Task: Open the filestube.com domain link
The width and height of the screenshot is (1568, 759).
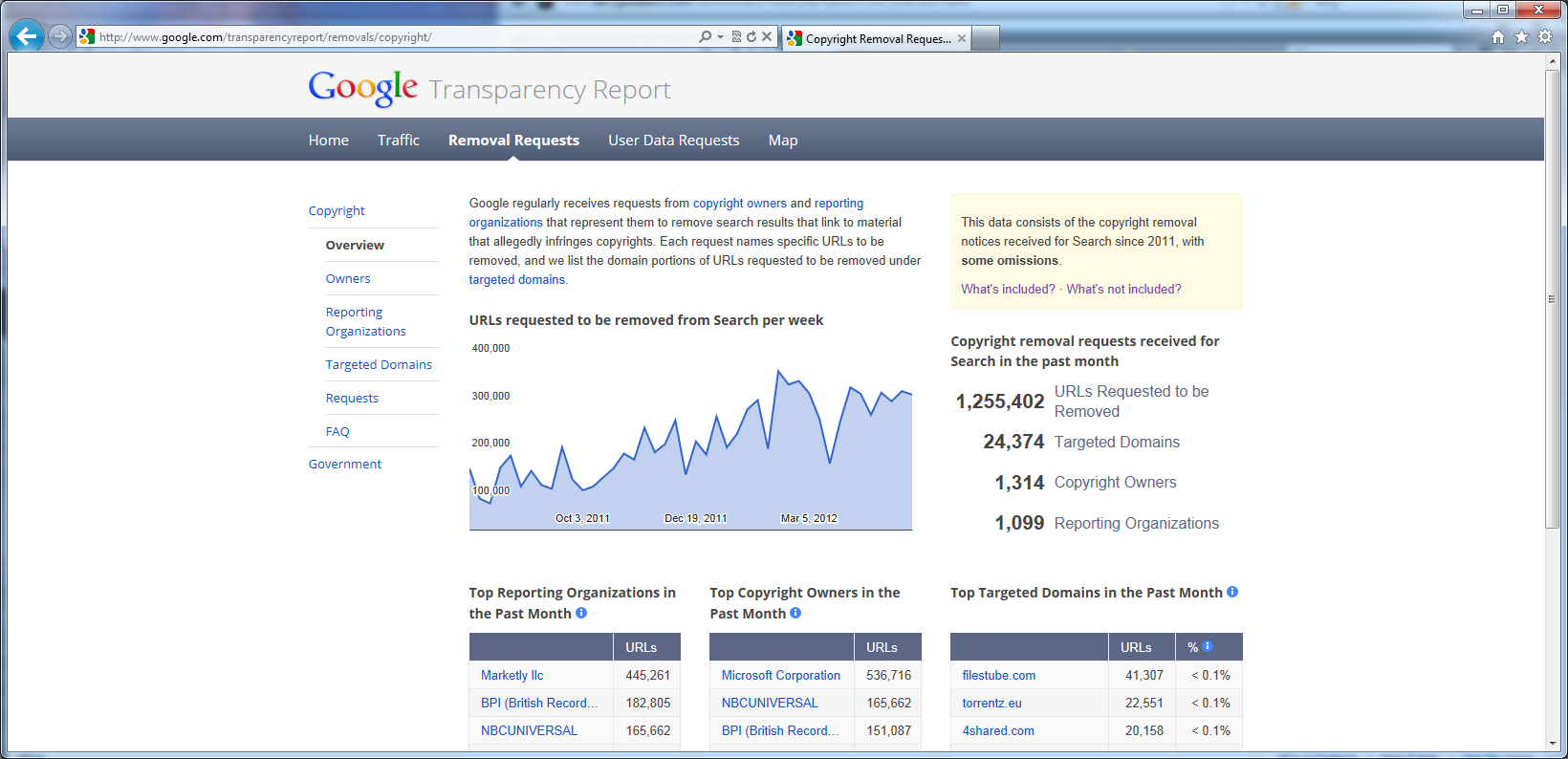Action: (999, 675)
